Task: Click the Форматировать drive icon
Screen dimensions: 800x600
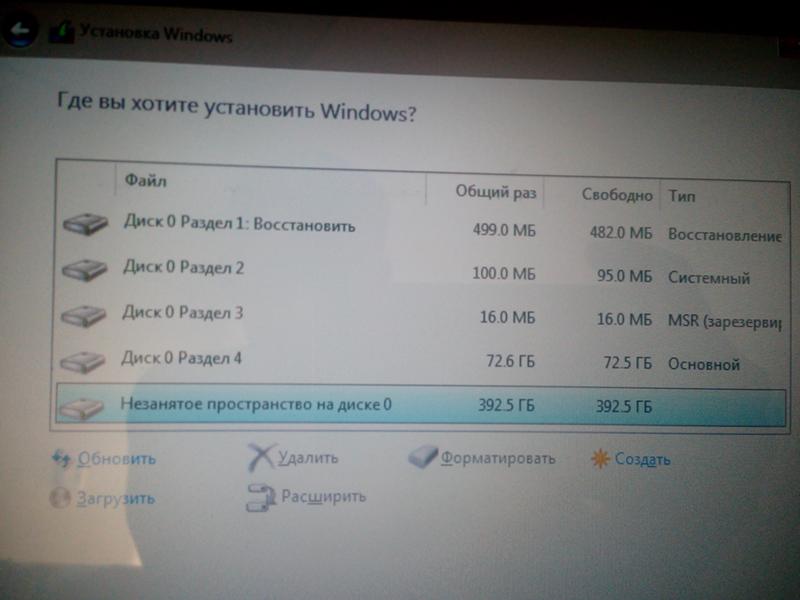Action: pos(423,457)
